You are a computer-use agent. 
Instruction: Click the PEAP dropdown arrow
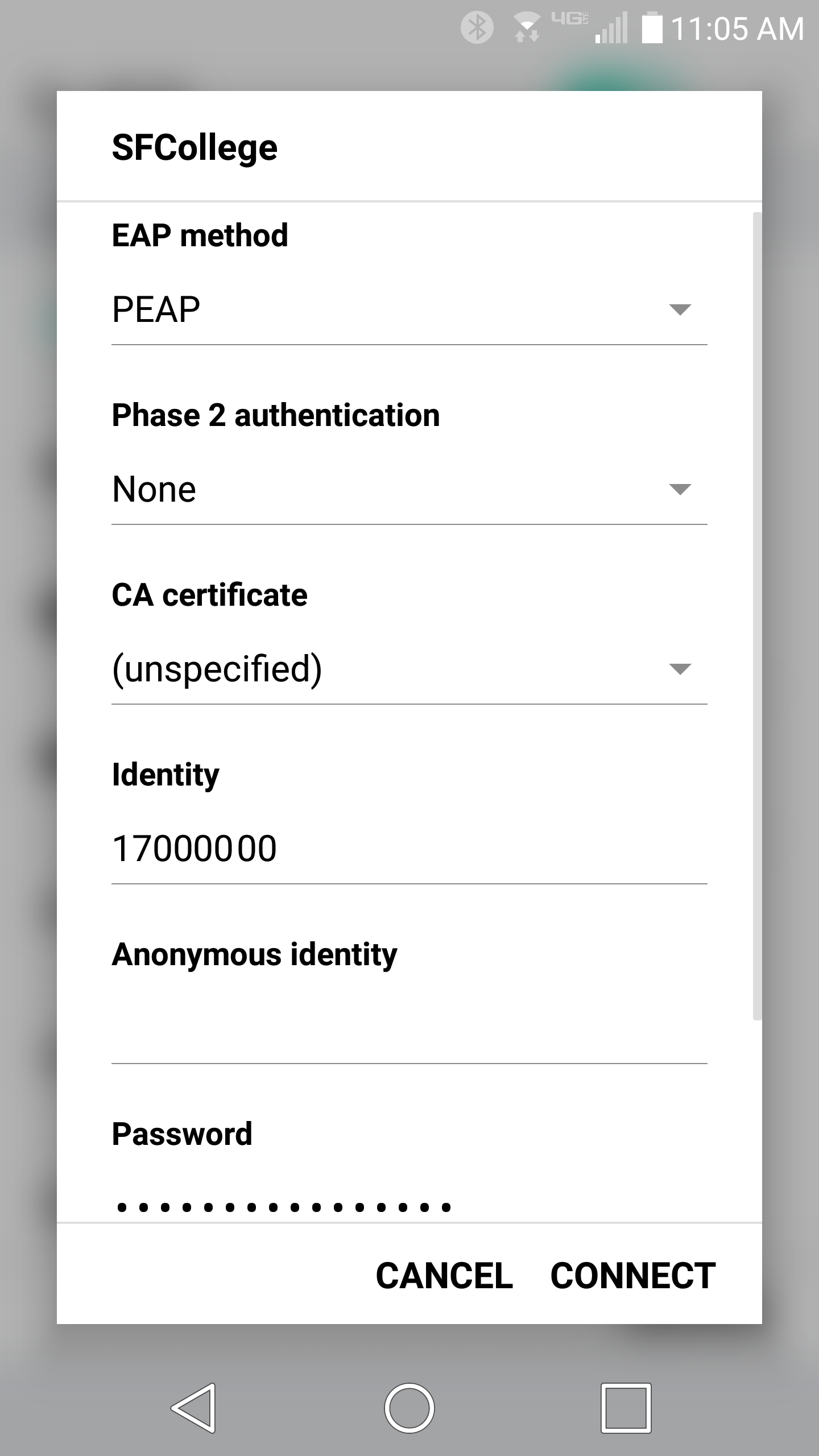[x=680, y=310]
